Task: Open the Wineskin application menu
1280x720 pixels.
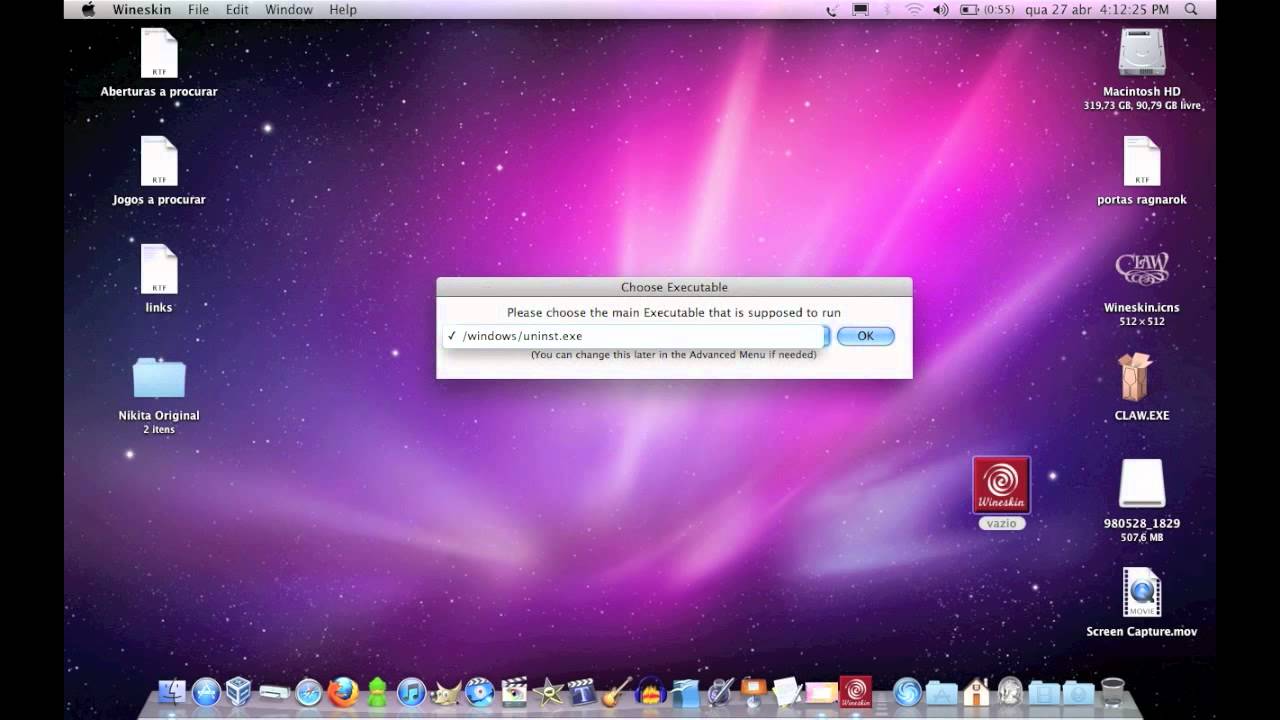Action: (141, 9)
